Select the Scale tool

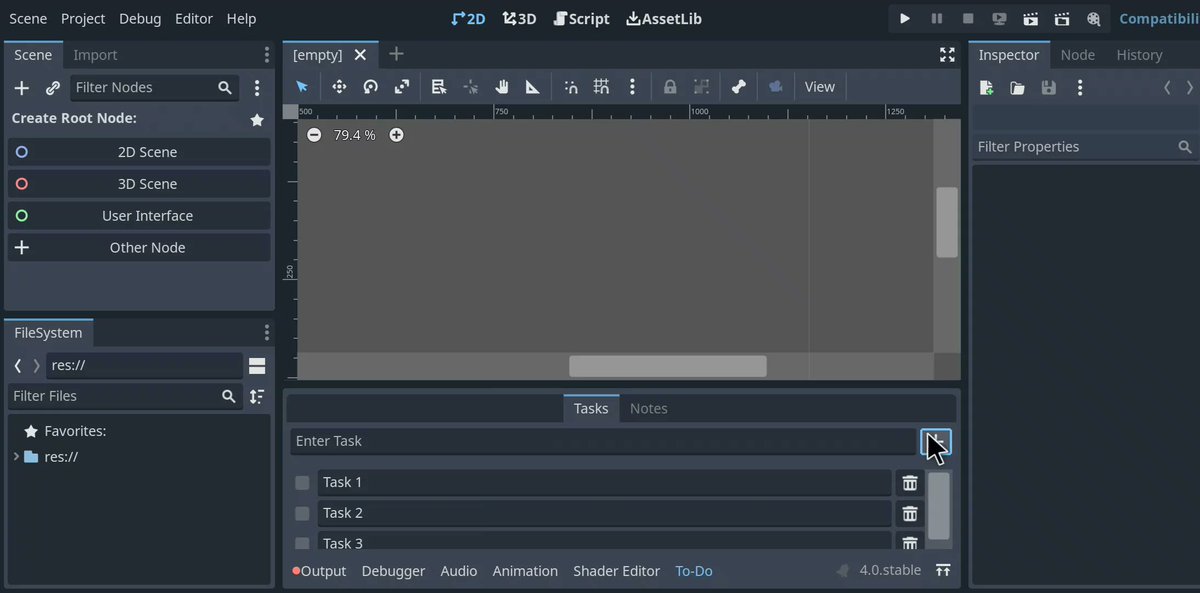coord(402,86)
